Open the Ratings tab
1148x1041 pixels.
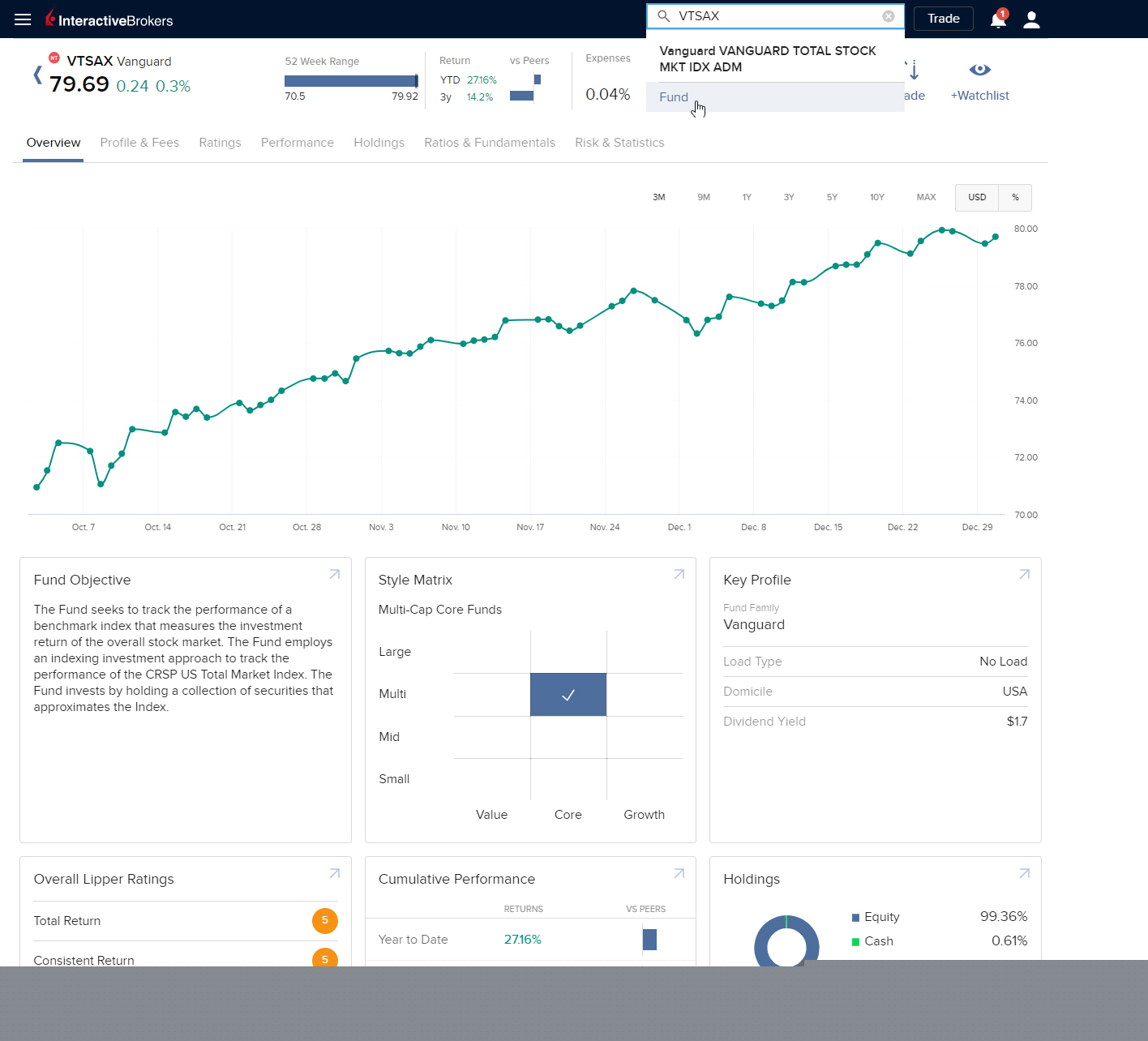pos(220,143)
